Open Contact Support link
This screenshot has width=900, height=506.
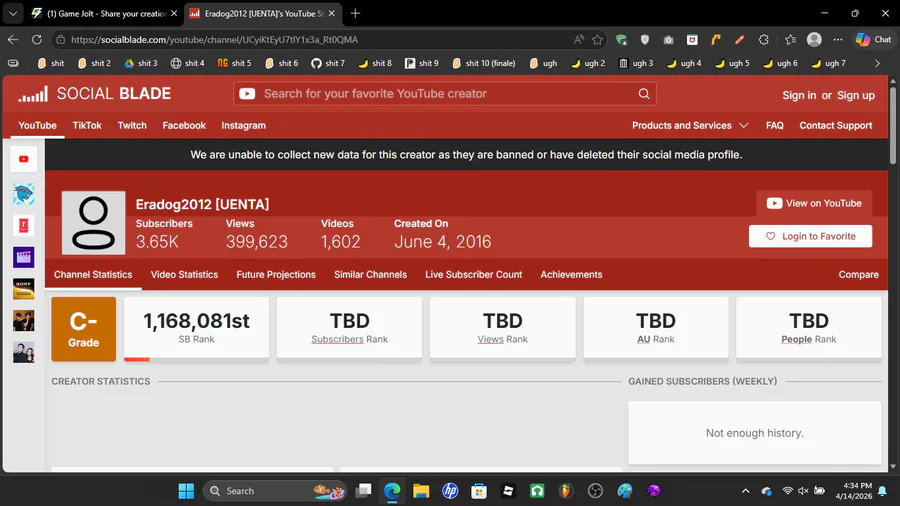click(x=836, y=125)
